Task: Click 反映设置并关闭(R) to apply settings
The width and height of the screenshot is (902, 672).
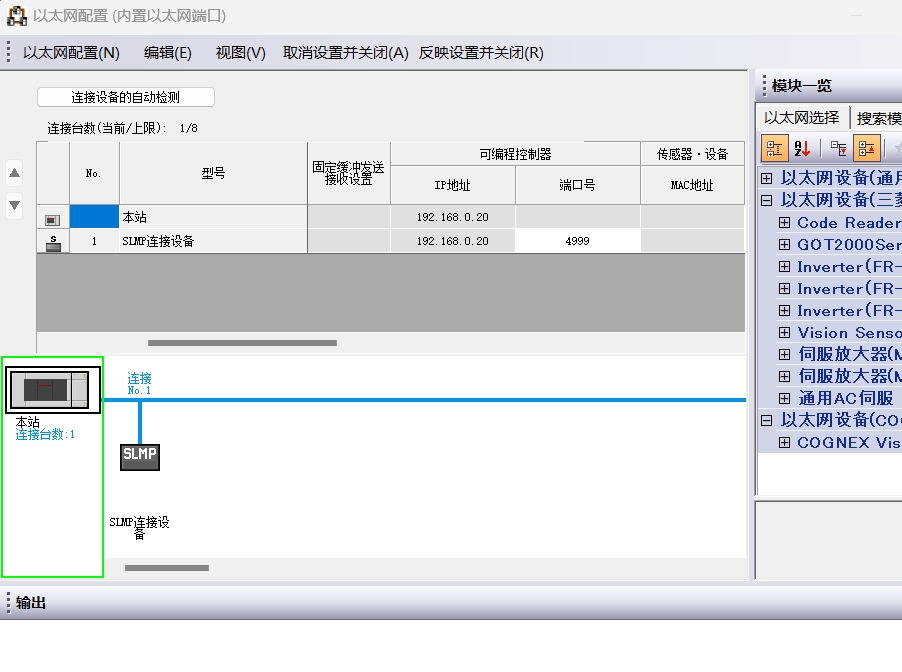Action: pos(481,53)
